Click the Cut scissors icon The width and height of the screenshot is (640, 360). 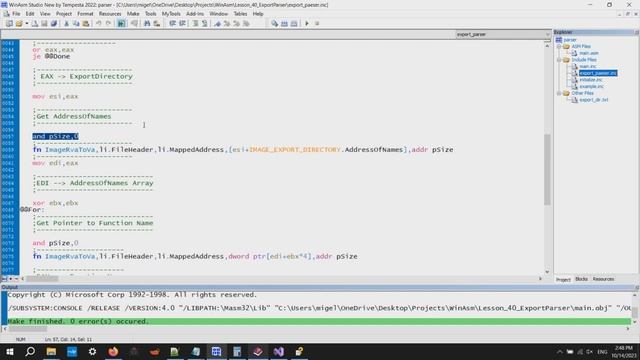click(x=66, y=24)
